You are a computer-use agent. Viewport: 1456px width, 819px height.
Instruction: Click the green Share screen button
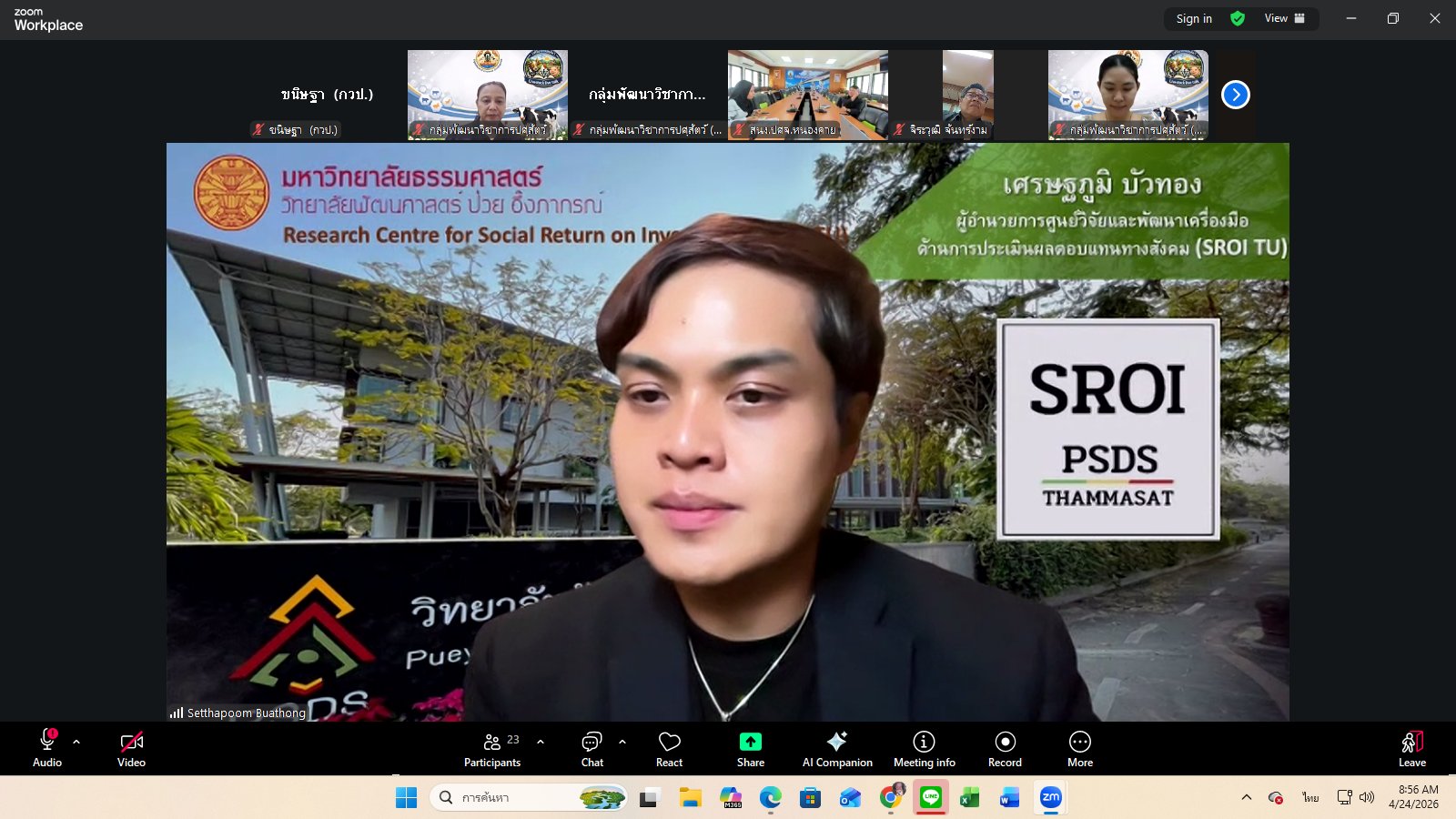750,749
